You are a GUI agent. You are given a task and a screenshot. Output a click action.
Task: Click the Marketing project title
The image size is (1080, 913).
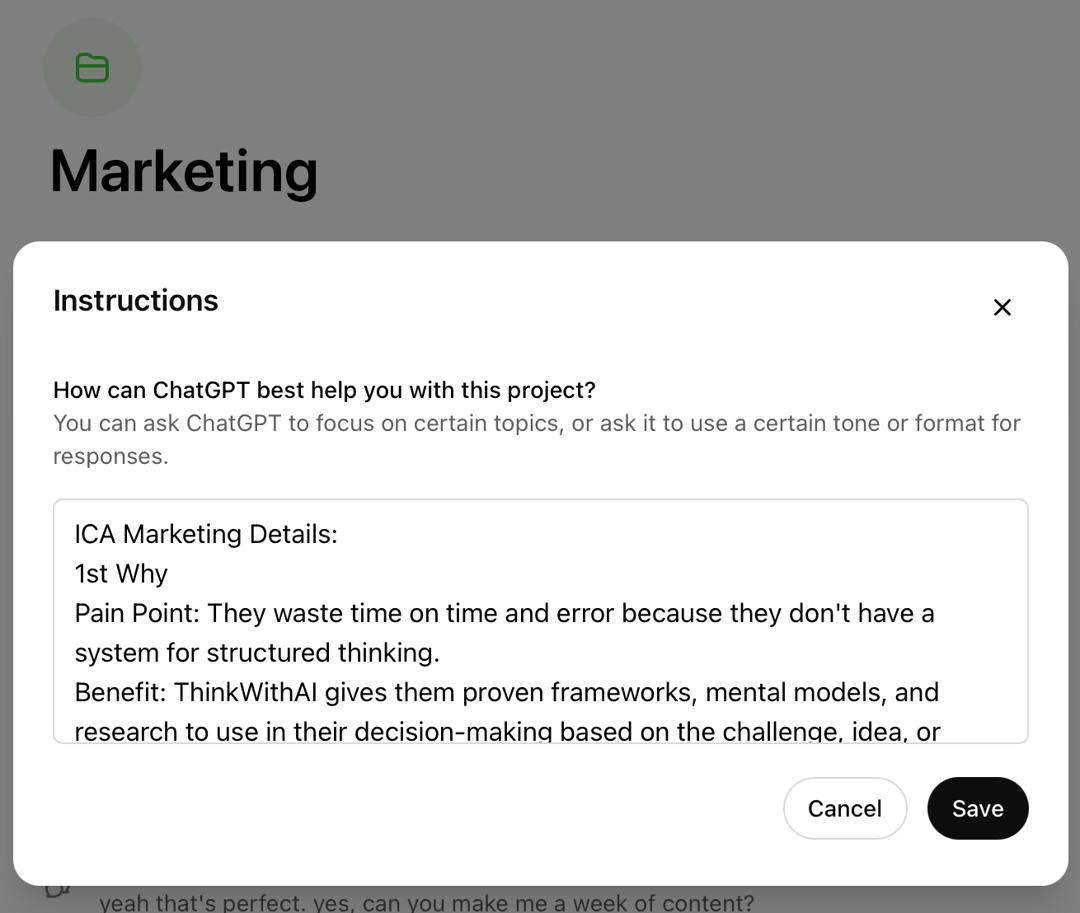tap(184, 171)
